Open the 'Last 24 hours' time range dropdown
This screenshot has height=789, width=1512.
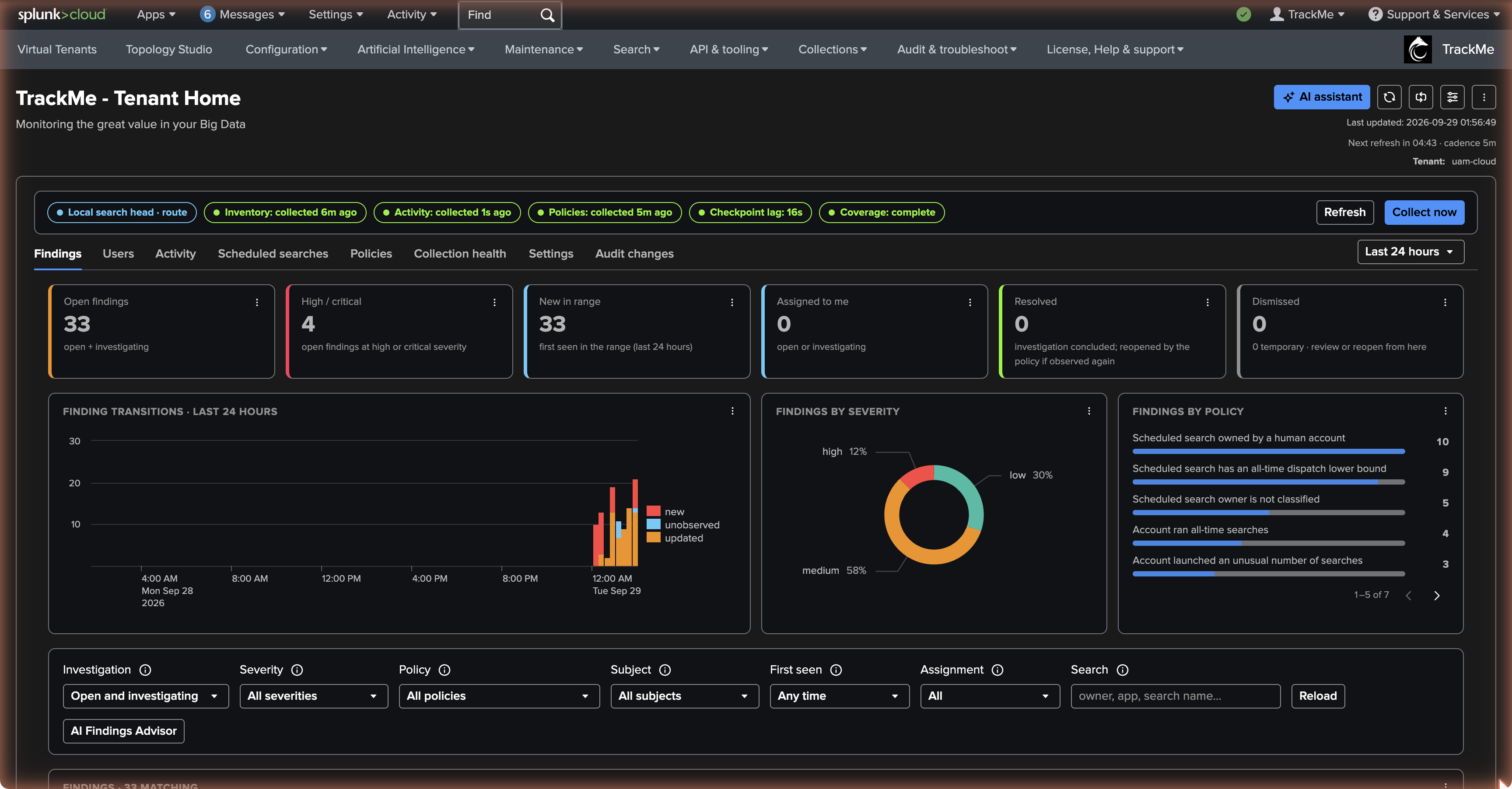pyautogui.click(x=1410, y=251)
